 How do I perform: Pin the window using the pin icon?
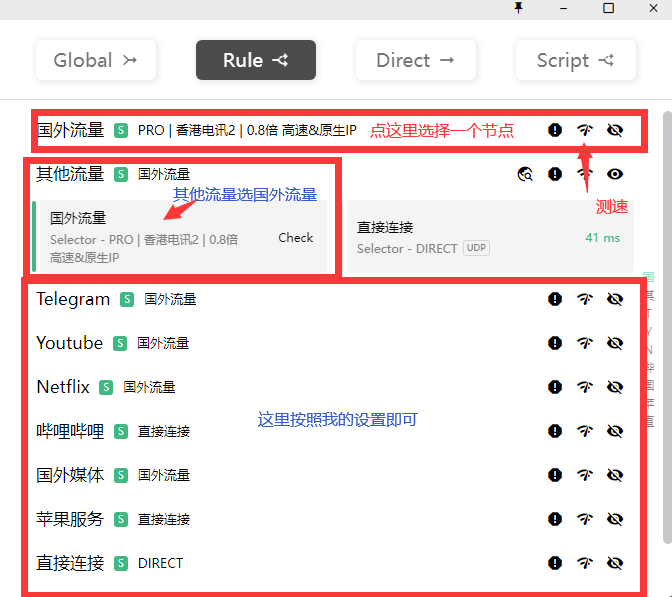click(x=518, y=8)
